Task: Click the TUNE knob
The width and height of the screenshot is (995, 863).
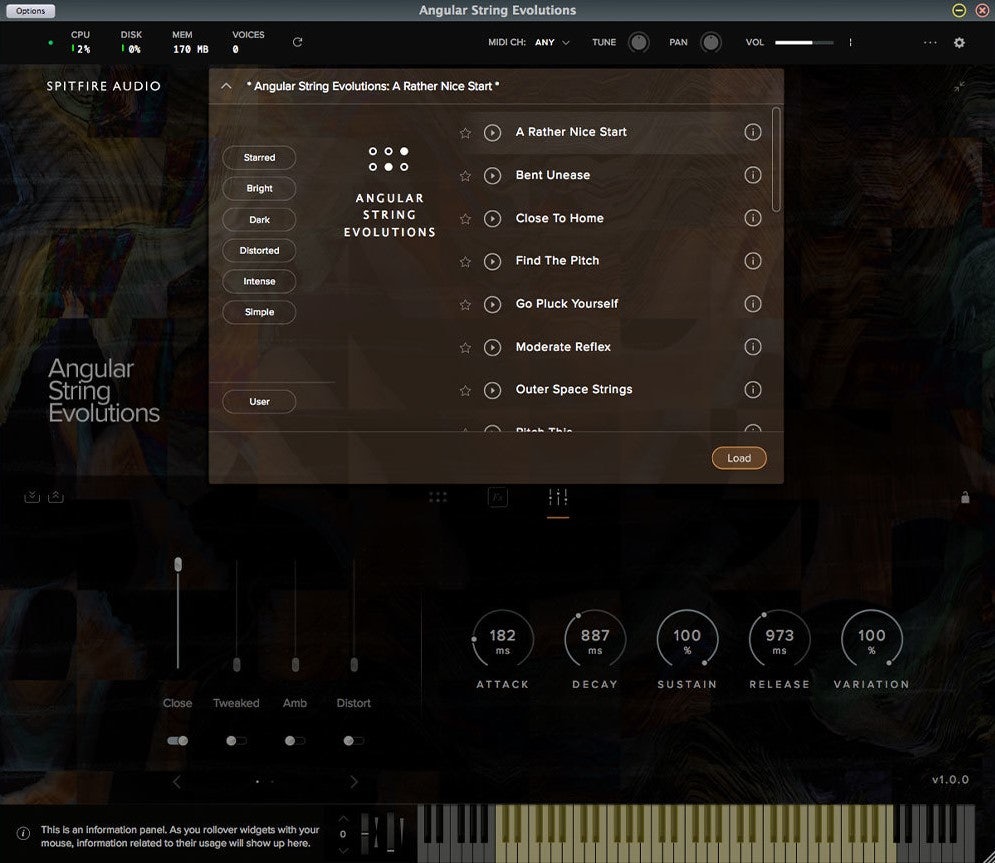Action: tap(638, 43)
